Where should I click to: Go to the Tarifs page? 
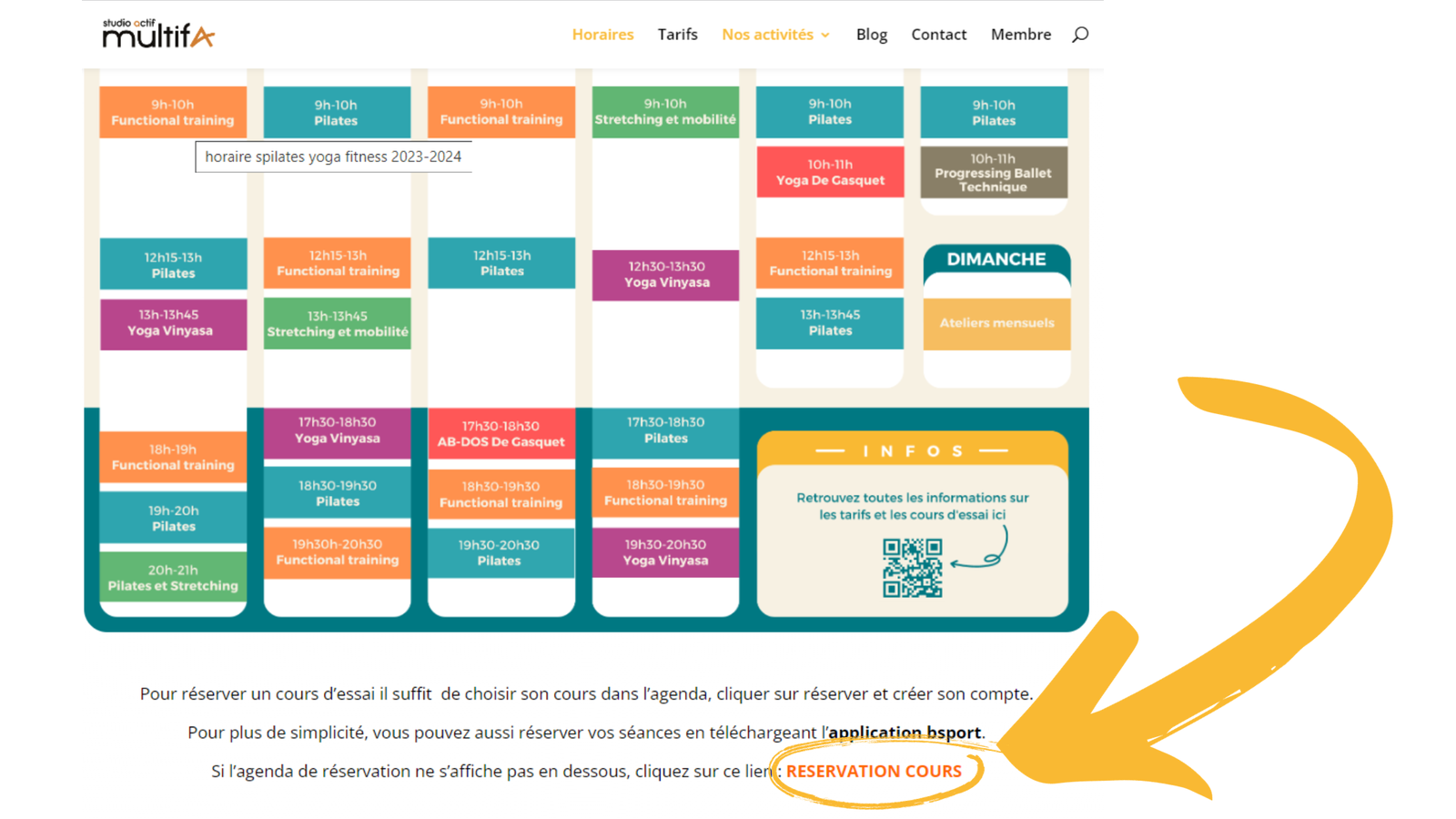coord(677,35)
